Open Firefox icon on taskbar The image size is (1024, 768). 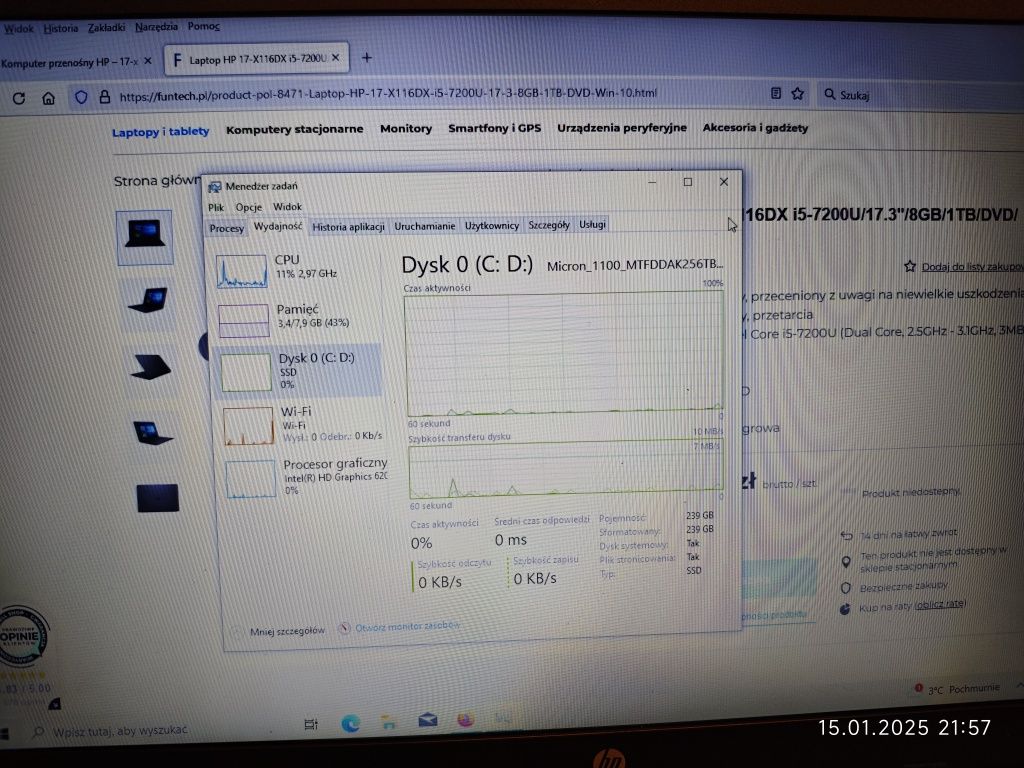(465, 720)
